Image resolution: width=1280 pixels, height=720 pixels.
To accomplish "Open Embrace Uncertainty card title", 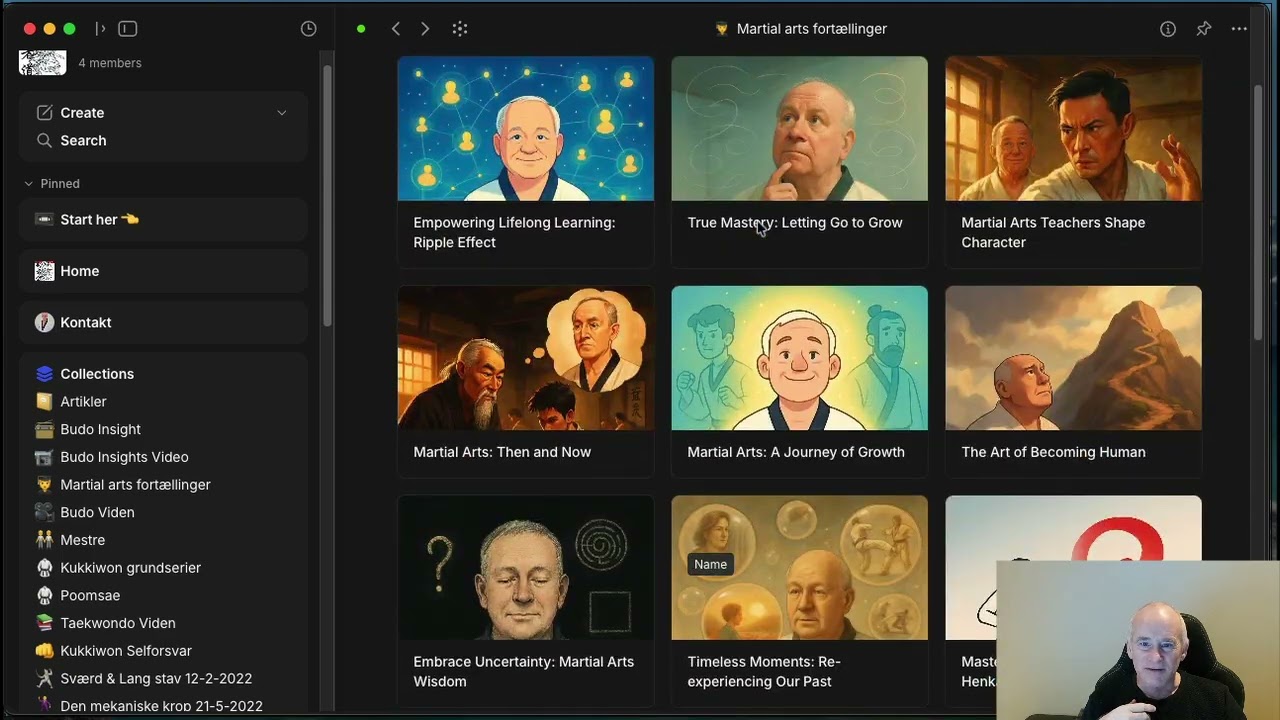I will pyautogui.click(x=524, y=672).
